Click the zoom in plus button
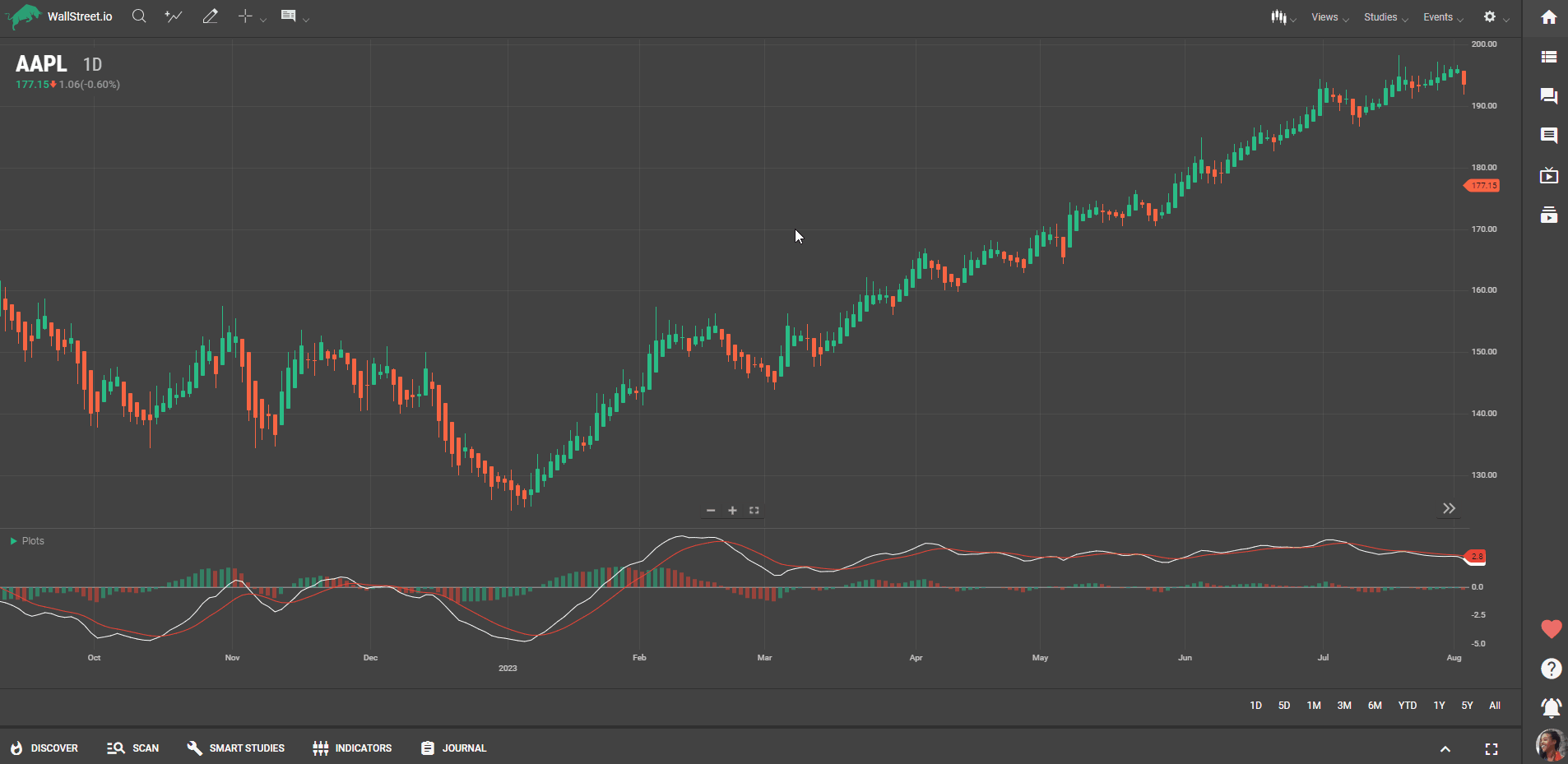1568x764 pixels. tap(732, 511)
